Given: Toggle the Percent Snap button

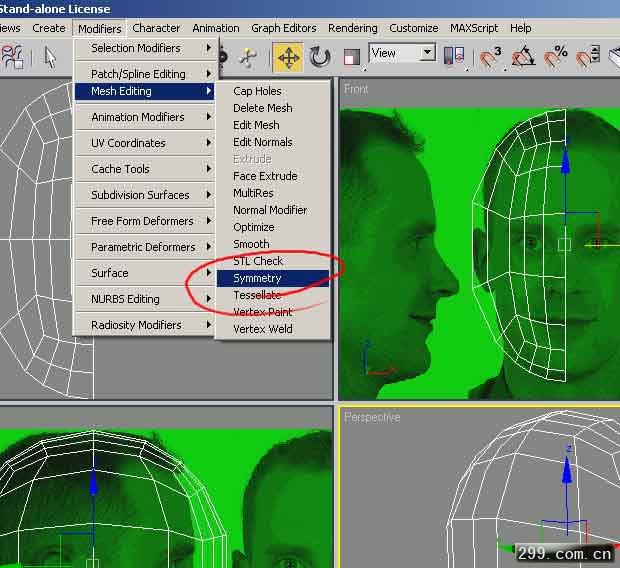Looking at the screenshot, I should point(555,57).
